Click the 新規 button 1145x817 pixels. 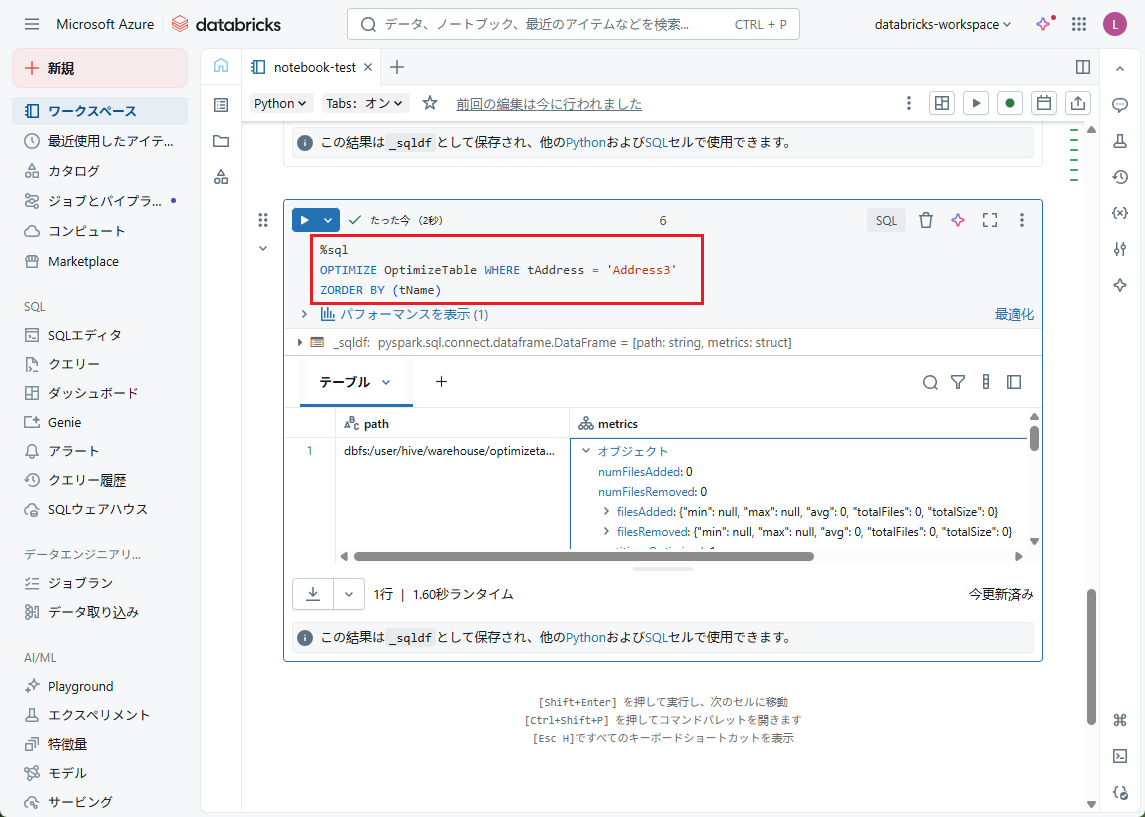pos(100,68)
